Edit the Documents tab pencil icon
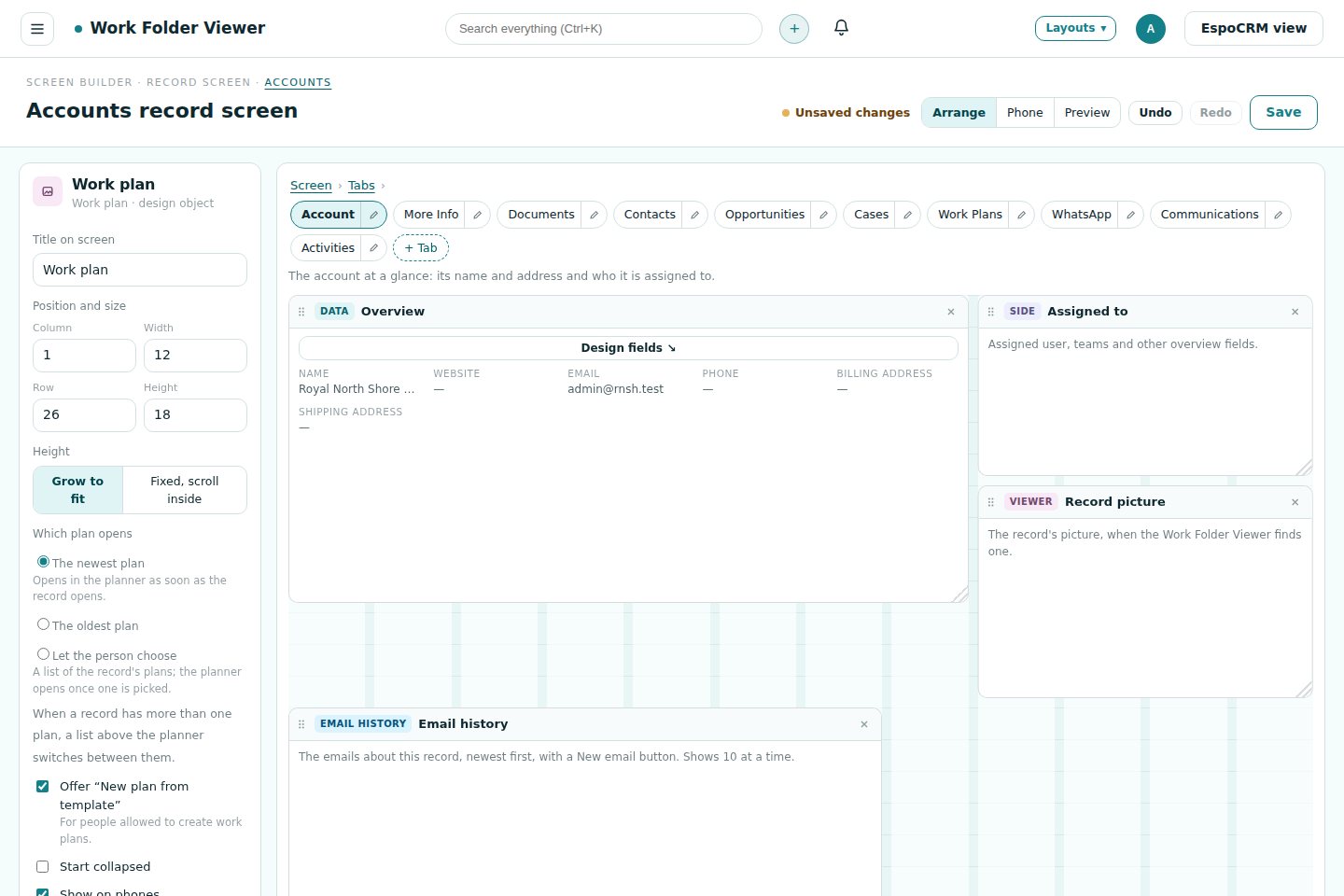 pos(595,215)
